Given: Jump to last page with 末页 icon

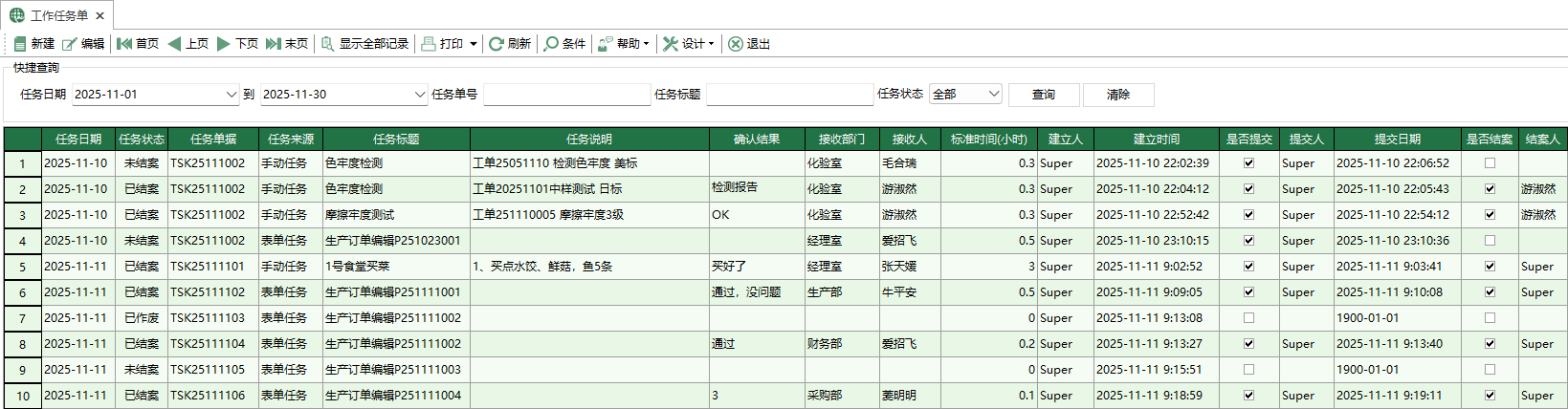Looking at the screenshot, I should click(x=274, y=44).
